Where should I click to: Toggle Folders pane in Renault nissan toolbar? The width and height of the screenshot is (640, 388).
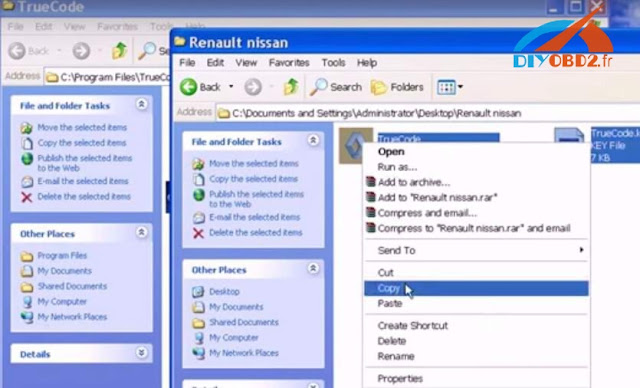tap(397, 87)
